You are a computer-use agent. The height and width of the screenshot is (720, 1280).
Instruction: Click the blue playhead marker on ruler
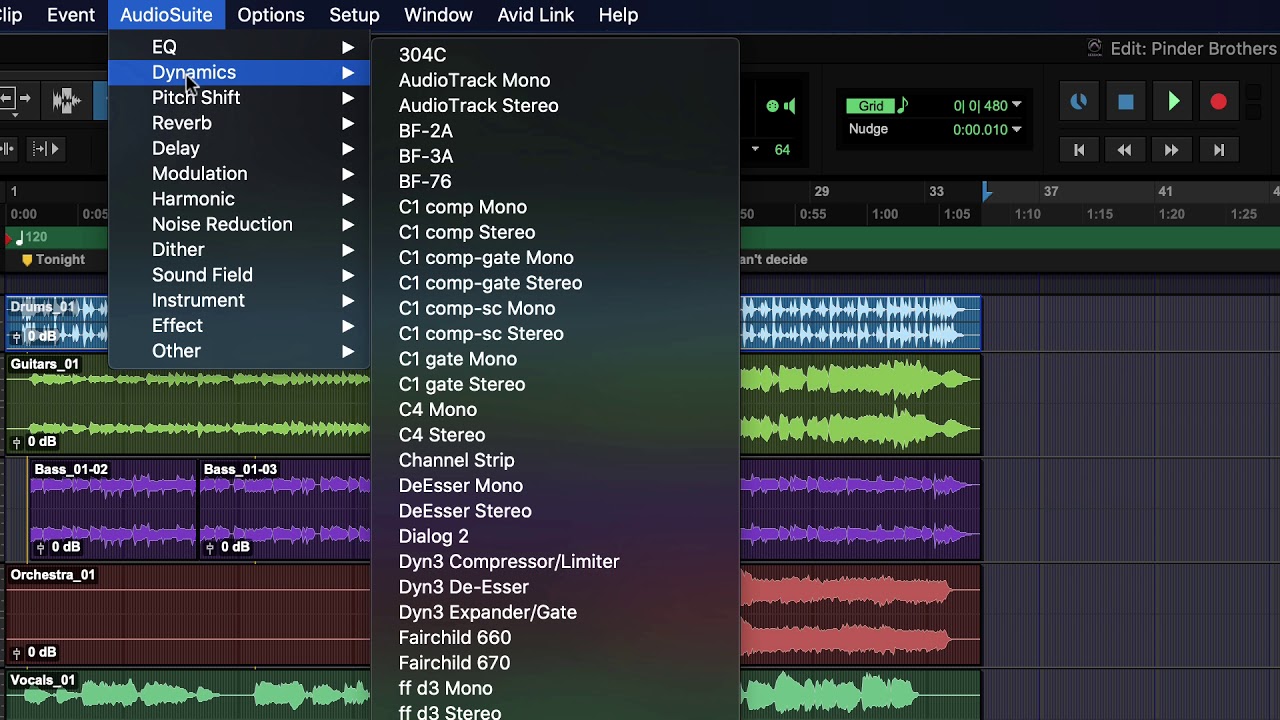(987, 191)
